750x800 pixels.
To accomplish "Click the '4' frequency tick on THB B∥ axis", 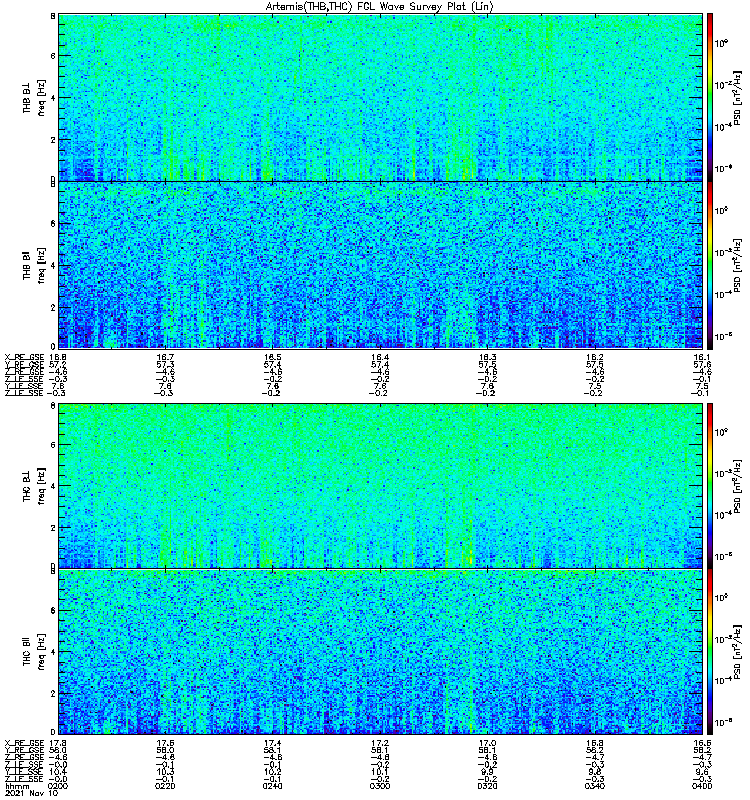I will tap(53, 266).
